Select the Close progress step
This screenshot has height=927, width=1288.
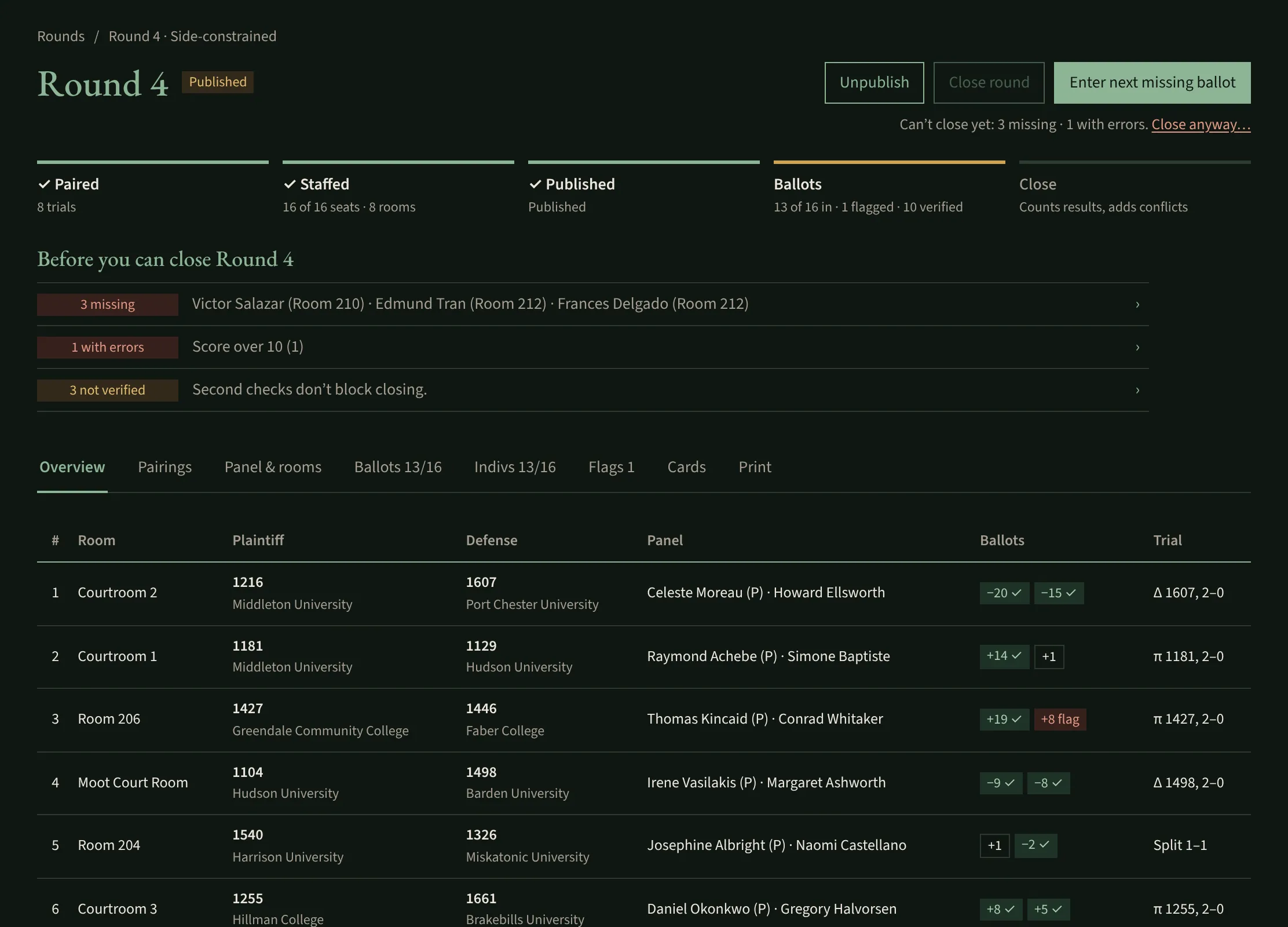(1135, 188)
